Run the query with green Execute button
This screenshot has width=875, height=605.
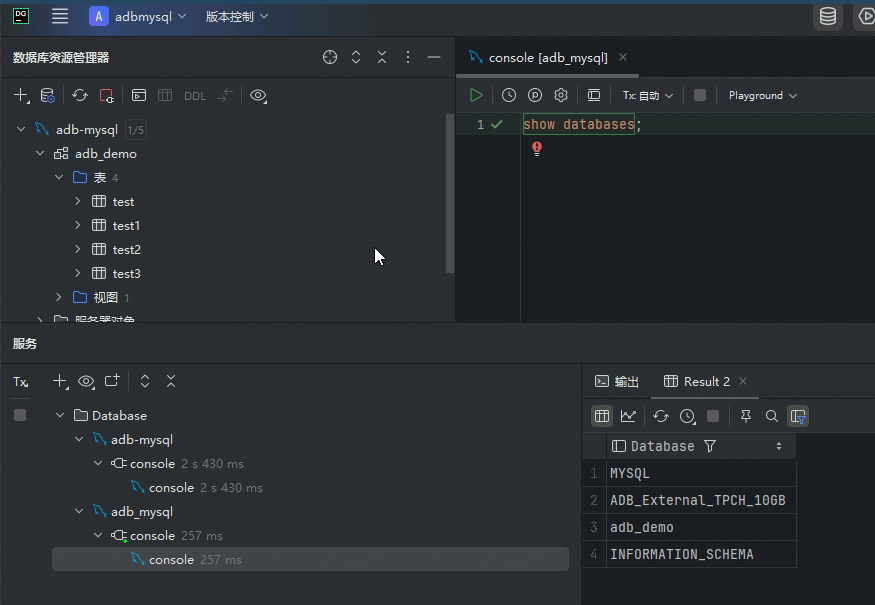476,95
